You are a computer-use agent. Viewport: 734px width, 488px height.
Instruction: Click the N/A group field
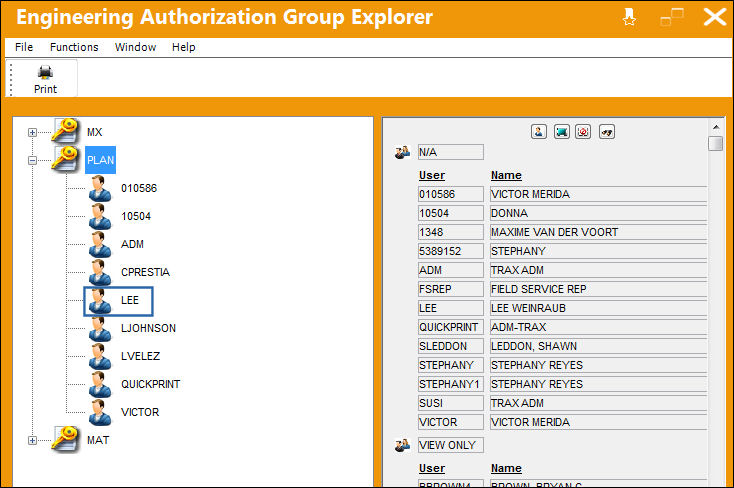(x=451, y=152)
